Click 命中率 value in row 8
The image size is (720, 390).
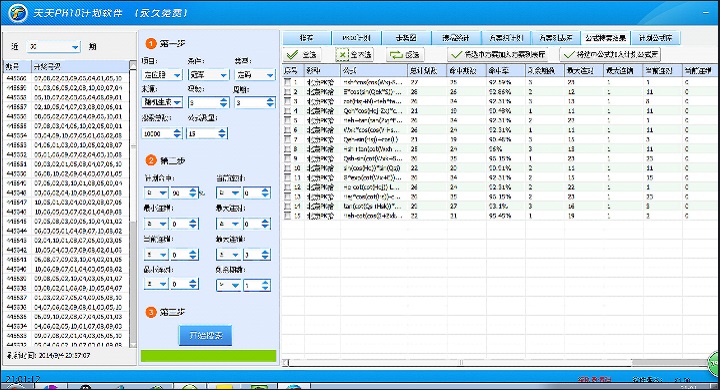[506, 149]
